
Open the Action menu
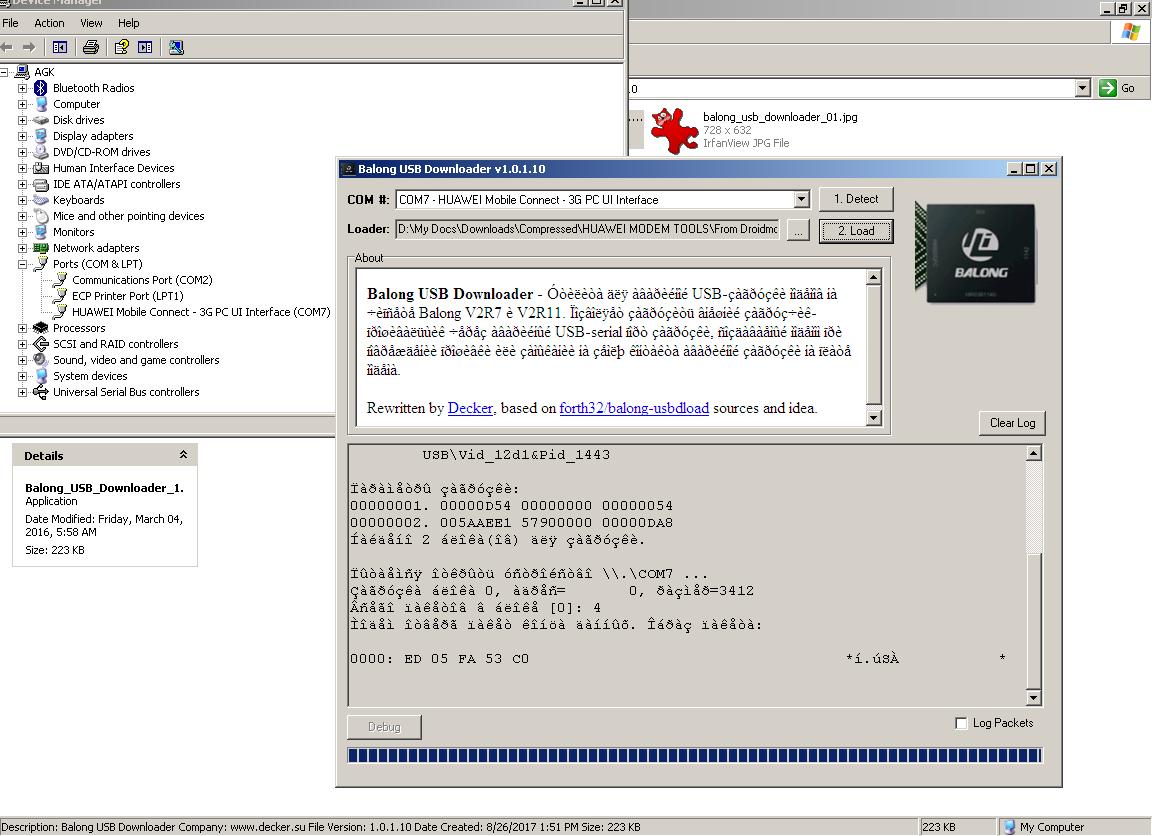(x=49, y=24)
